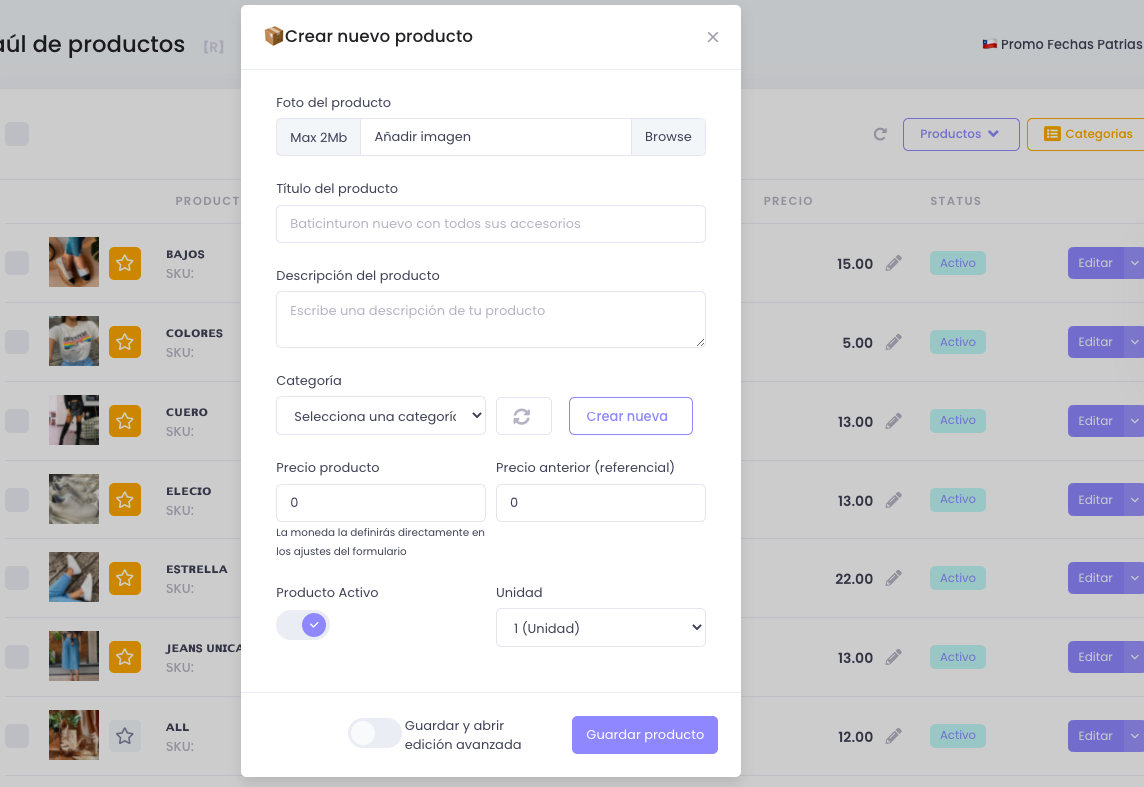
Task: Check the checkbox on the CUERO row
Action: click(17, 420)
